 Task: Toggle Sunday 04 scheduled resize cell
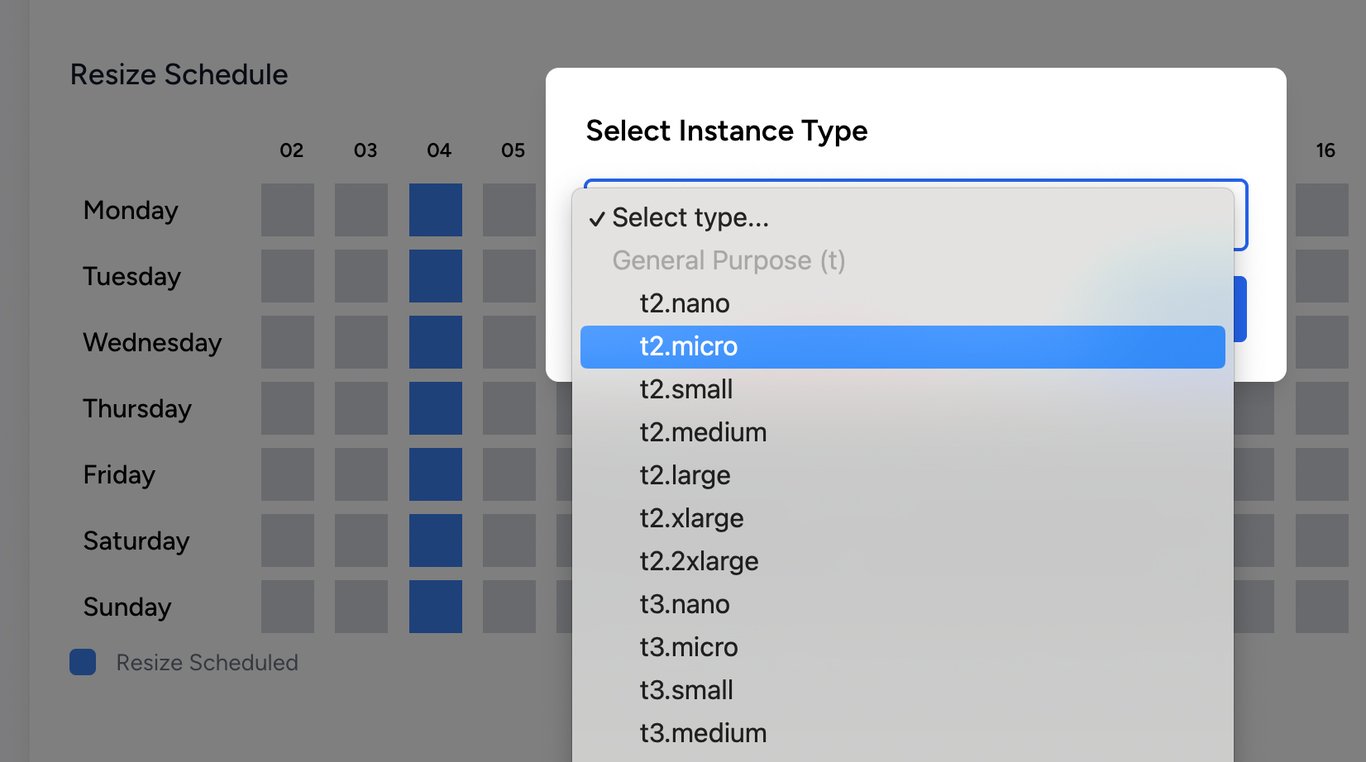click(x=435, y=607)
